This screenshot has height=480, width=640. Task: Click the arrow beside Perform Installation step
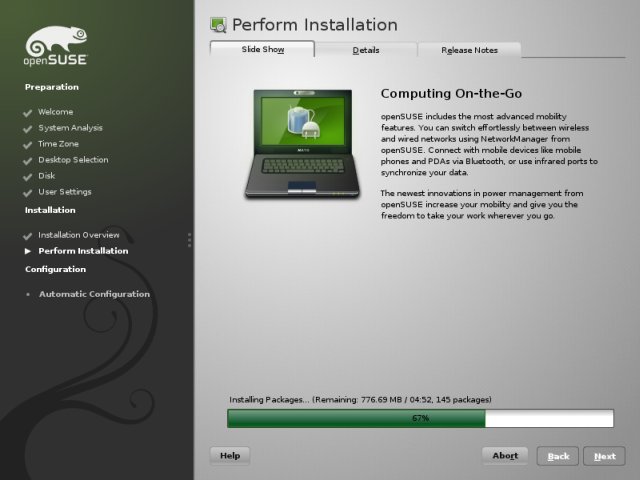point(28,251)
